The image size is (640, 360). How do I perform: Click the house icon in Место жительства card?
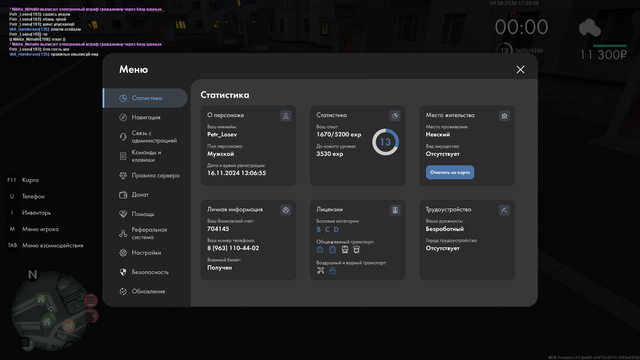pos(504,116)
